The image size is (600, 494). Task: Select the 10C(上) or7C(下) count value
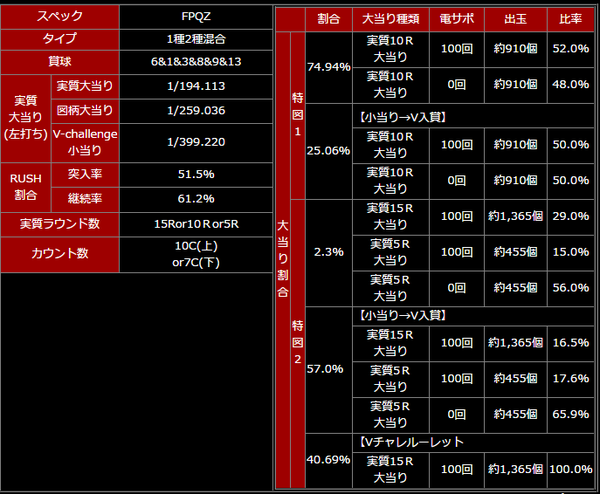196,254
